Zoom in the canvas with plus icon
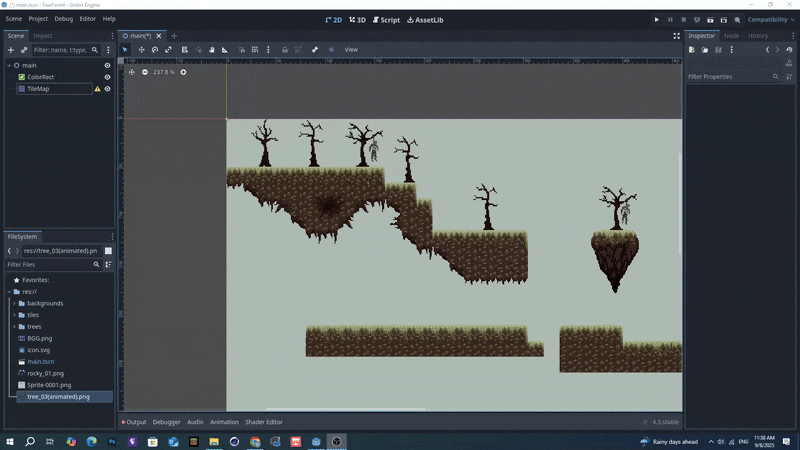Viewport: 800px width, 450px height. click(183, 72)
